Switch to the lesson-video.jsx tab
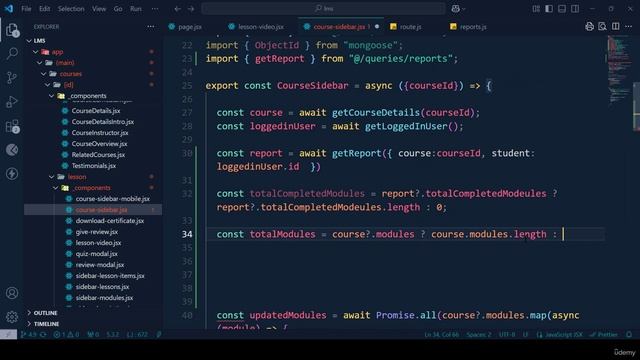The height and width of the screenshot is (360, 640). coord(260,27)
